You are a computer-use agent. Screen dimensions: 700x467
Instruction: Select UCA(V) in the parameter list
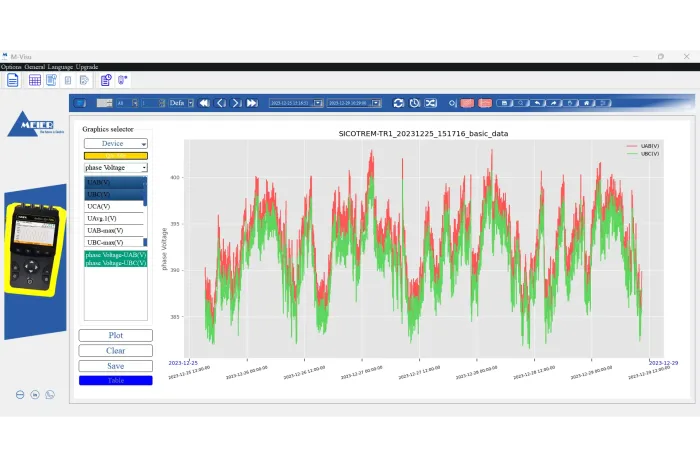point(114,206)
